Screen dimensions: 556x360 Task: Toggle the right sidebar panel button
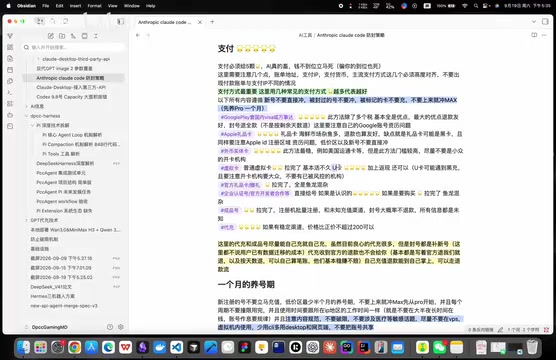[545, 22]
